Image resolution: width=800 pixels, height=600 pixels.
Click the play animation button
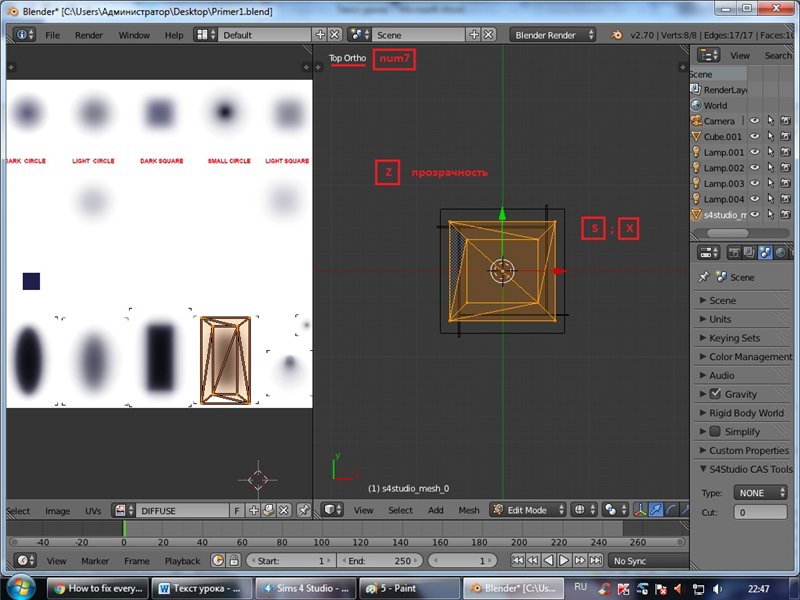pos(564,561)
